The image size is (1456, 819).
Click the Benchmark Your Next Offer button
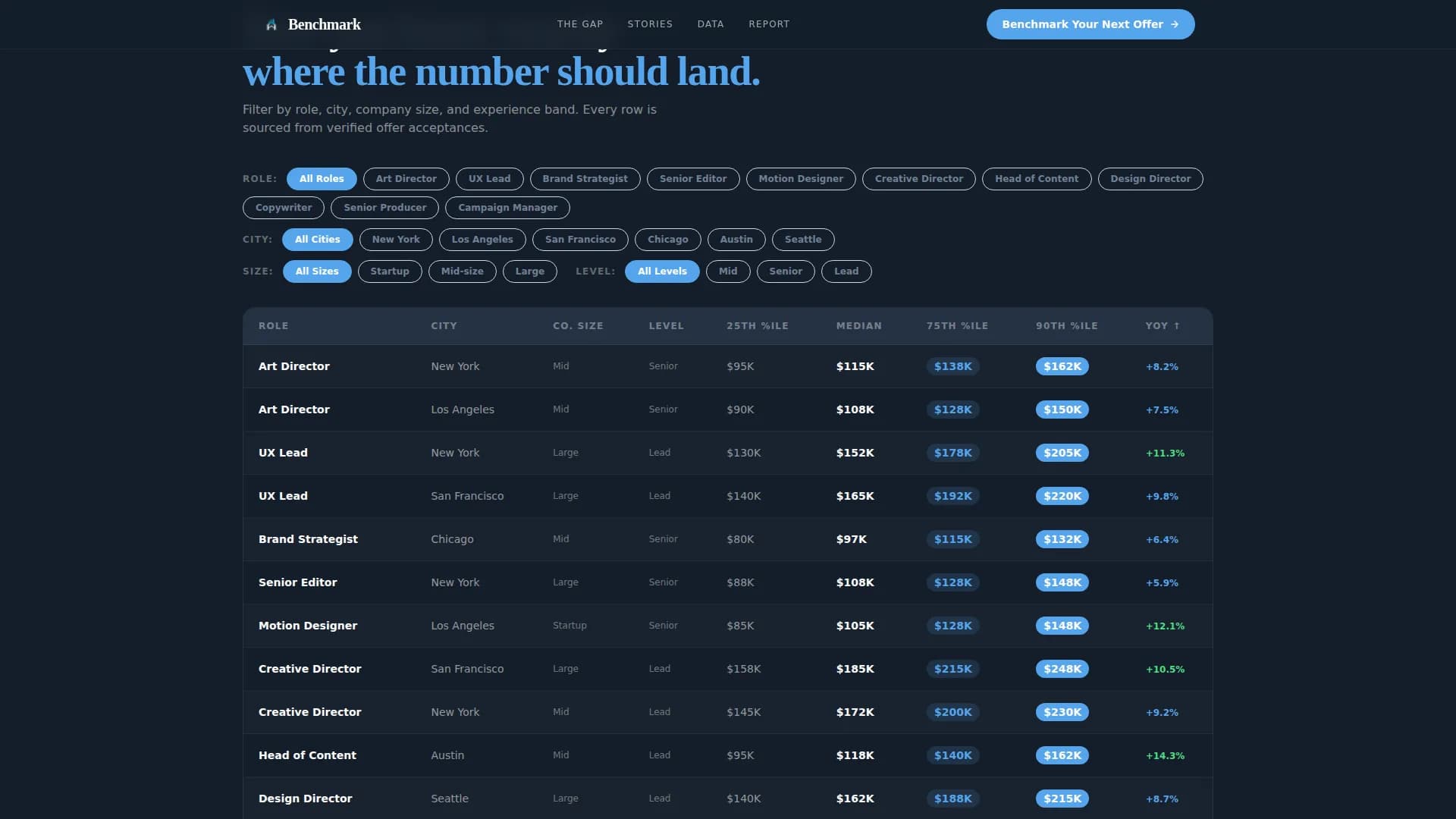pyautogui.click(x=1090, y=24)
